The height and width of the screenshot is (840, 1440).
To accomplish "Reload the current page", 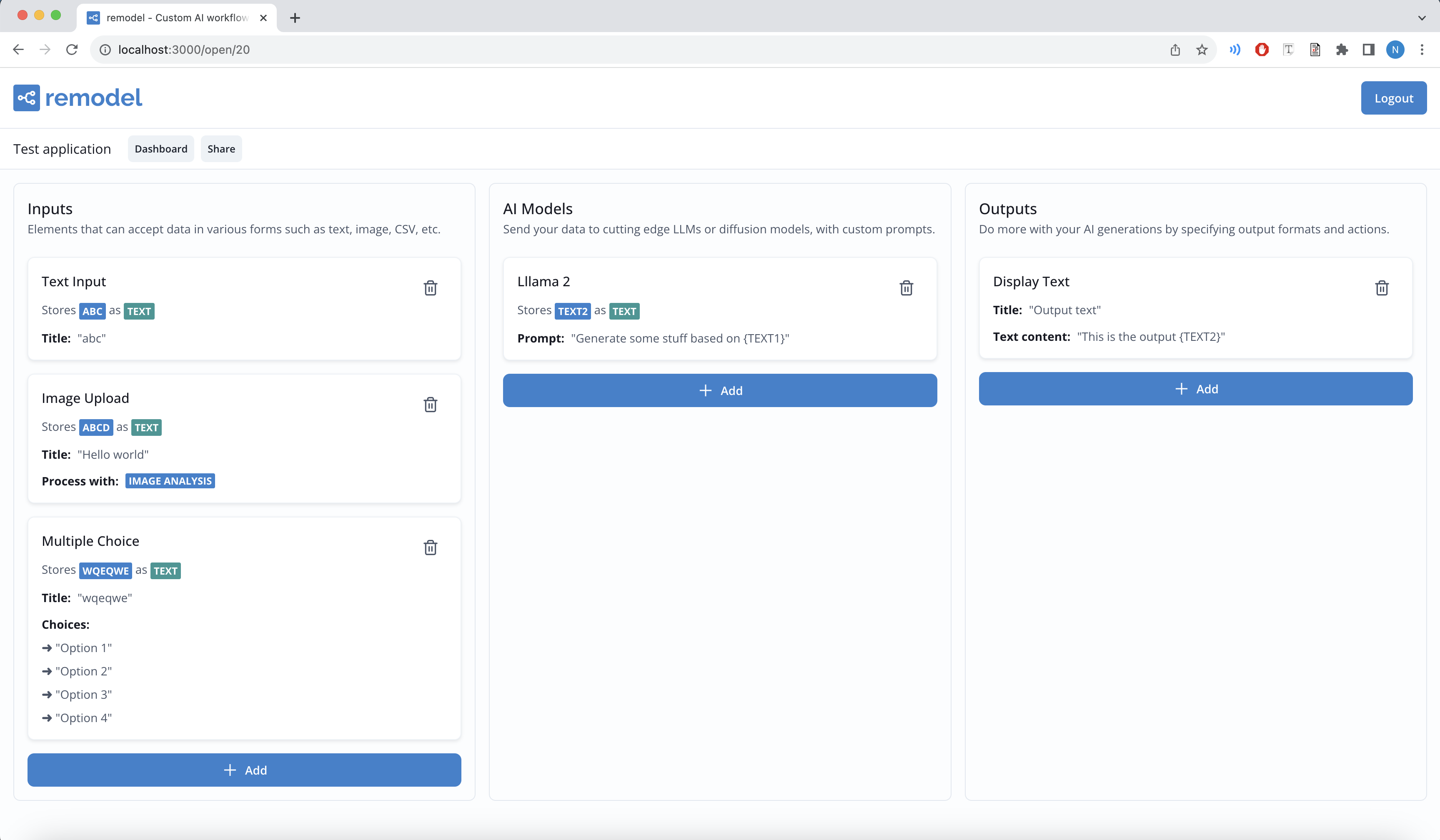I will click(x=72, y=50).
